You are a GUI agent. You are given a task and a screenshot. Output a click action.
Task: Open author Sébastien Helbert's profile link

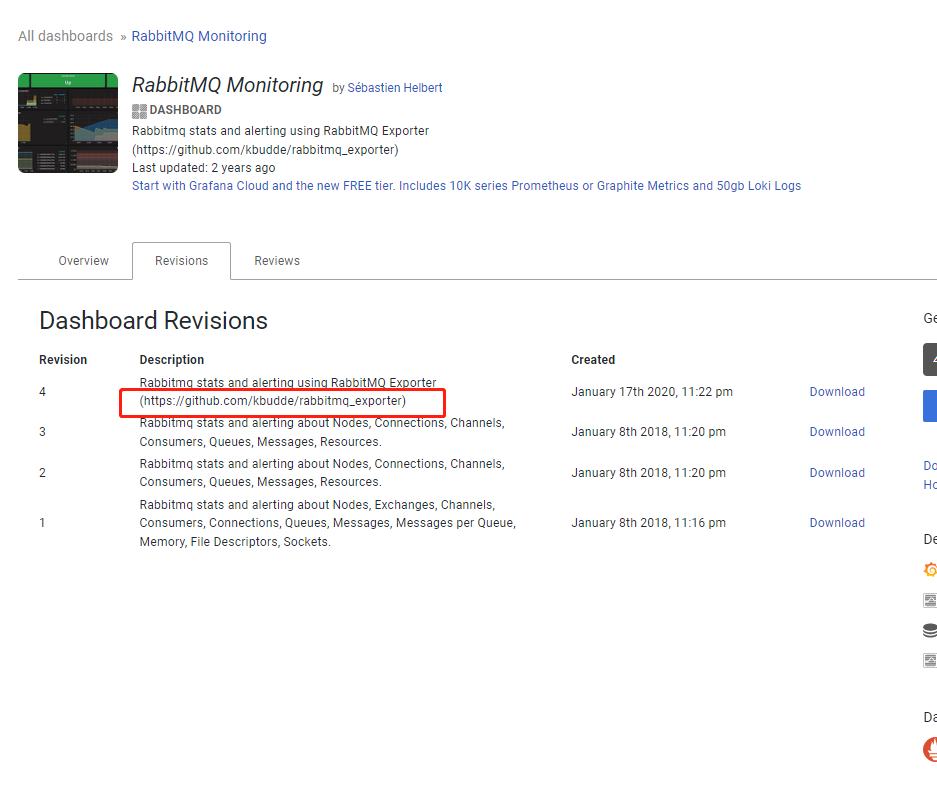tap(395, 88)
